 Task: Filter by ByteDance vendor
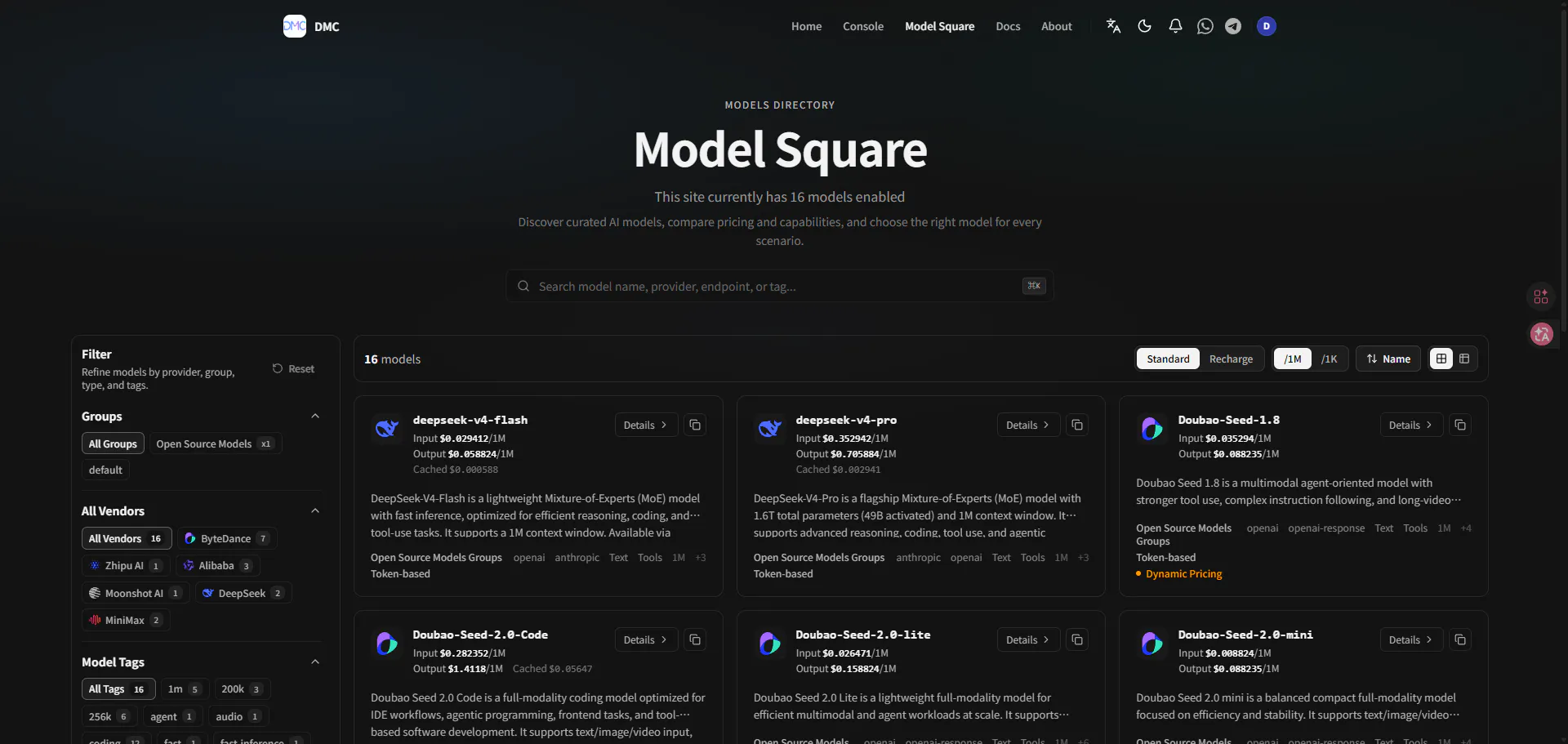[x=227, y=538]
